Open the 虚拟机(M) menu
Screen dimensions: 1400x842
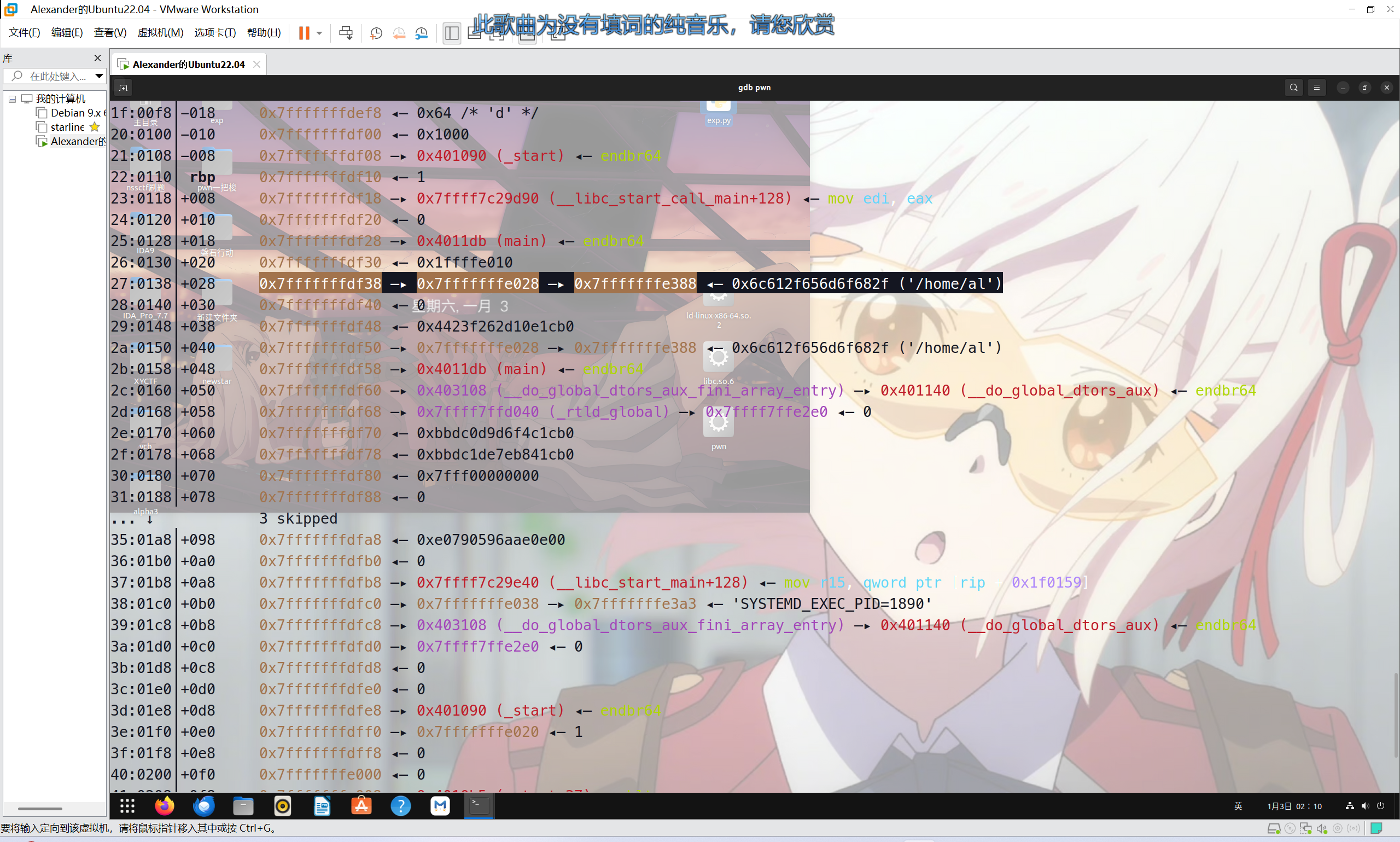pos(160,32)
